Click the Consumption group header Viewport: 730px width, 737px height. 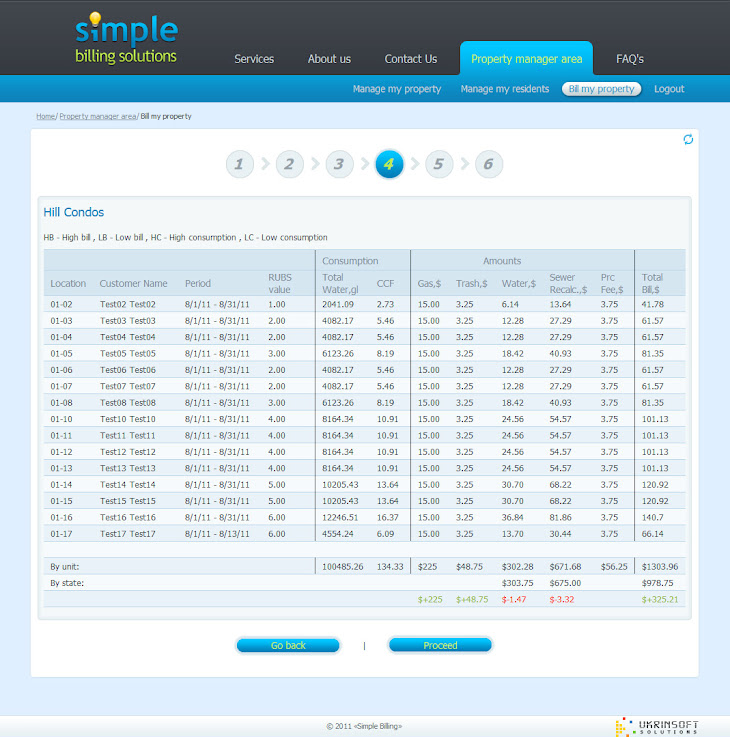pos(350,261)
